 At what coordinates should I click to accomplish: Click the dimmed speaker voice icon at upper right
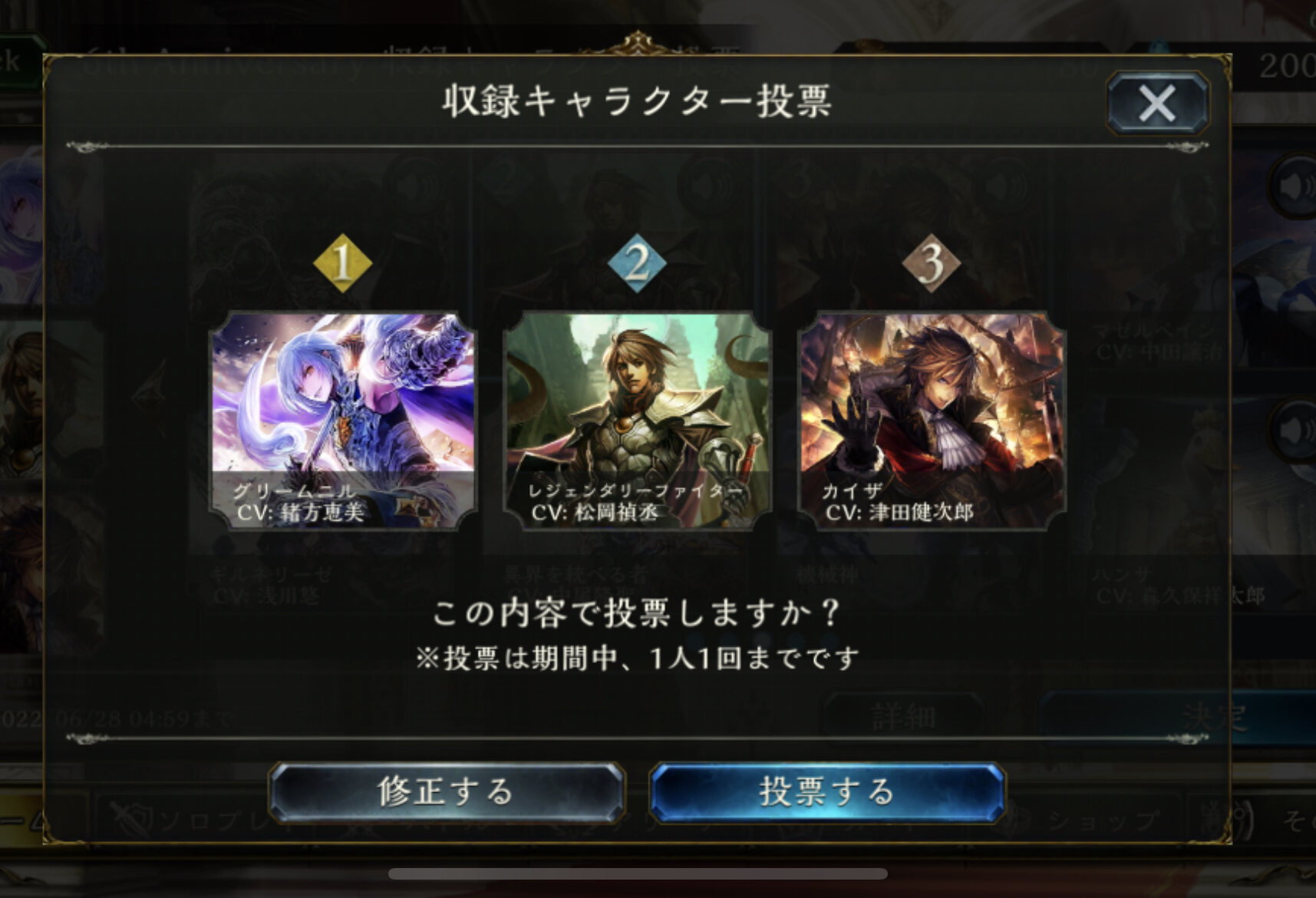coord(1295,187)
